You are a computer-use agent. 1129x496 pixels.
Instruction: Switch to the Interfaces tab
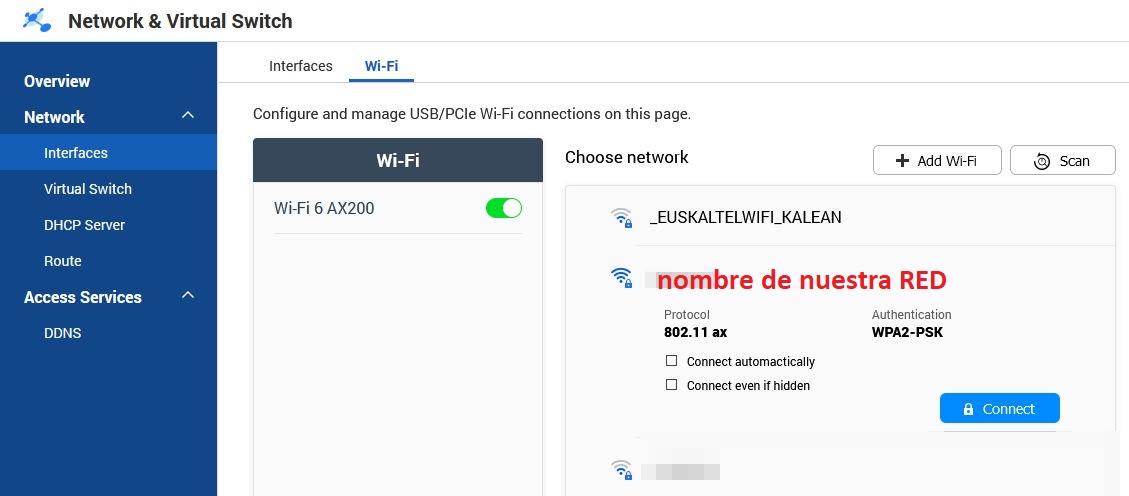300,66
